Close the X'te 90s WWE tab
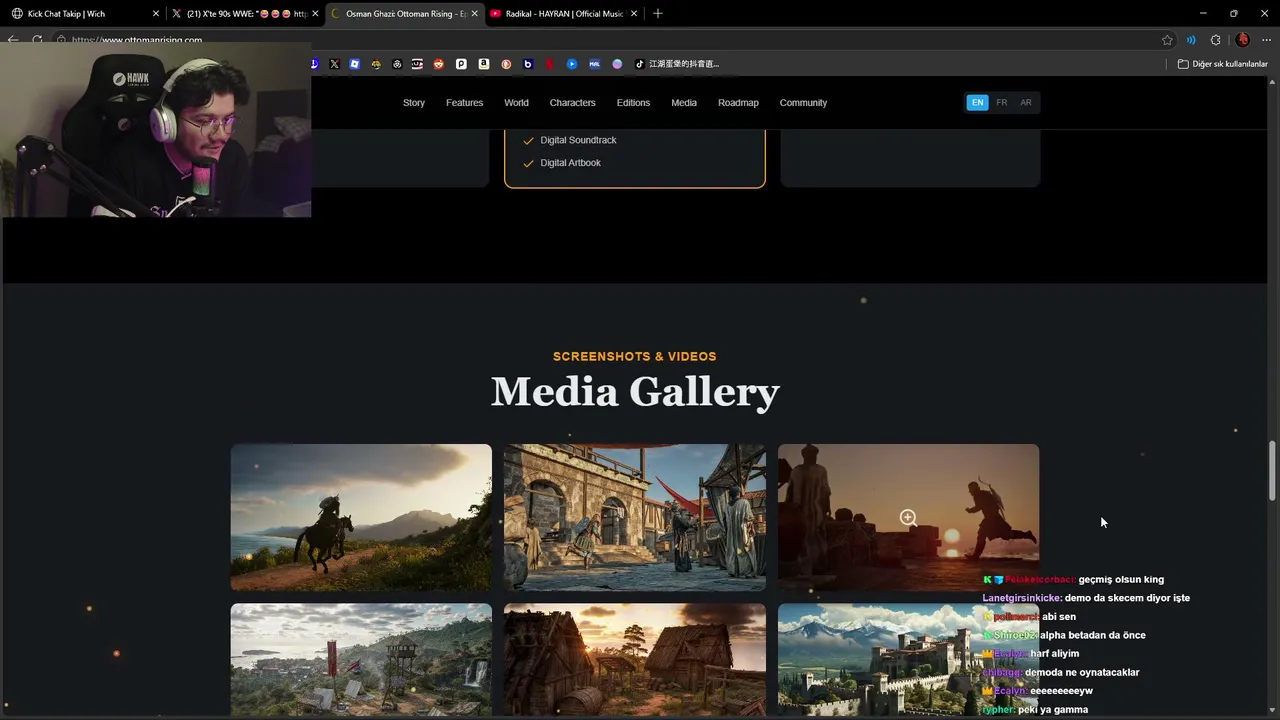Image resolution: width=1280 pixels, height=720 pixels. (x=315, y=14)
